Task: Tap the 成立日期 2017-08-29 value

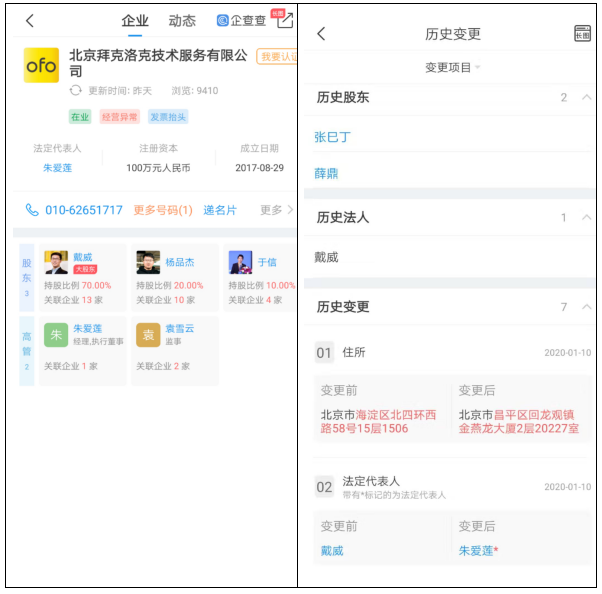Action: [x=260, y=168]
